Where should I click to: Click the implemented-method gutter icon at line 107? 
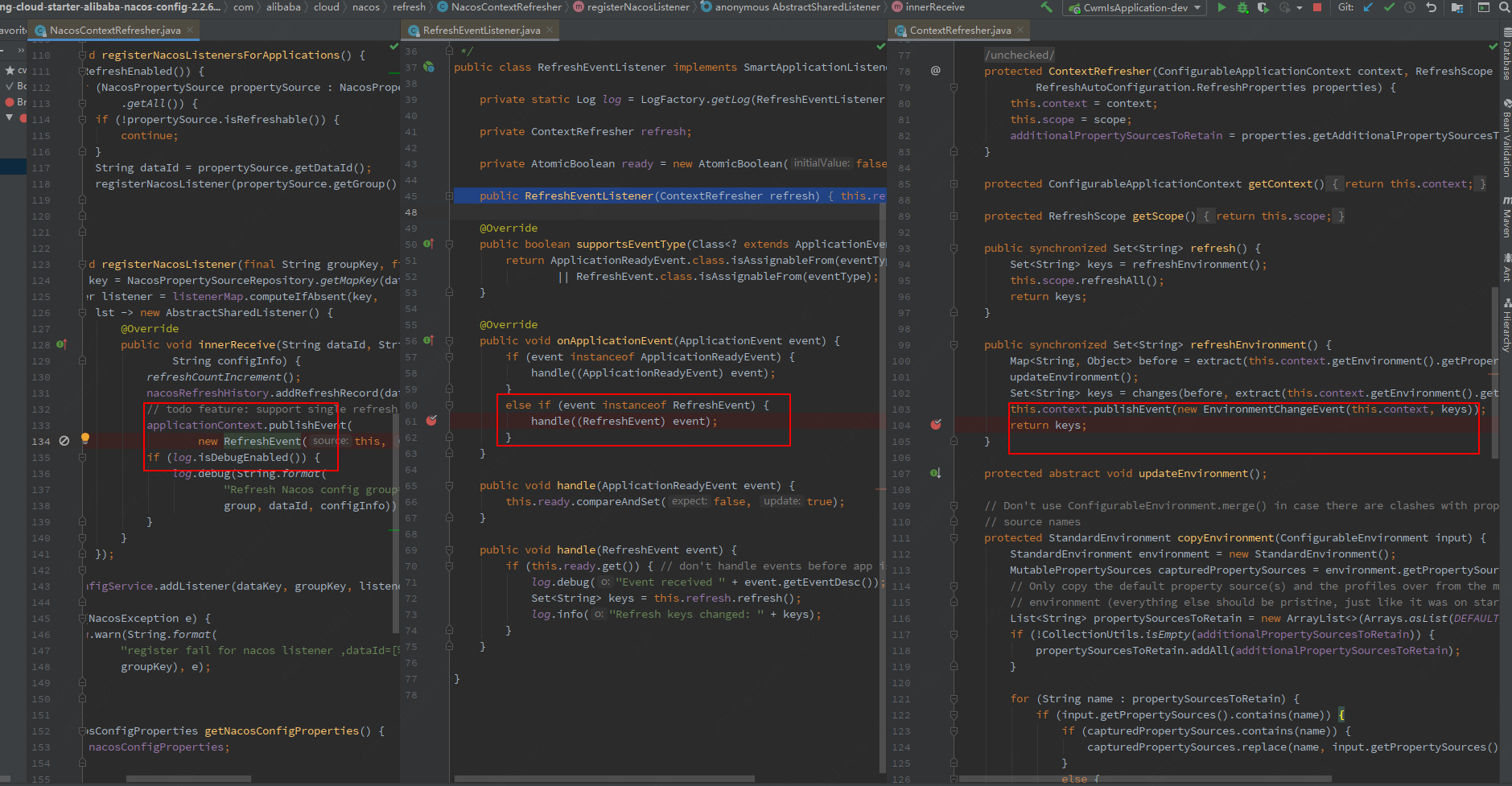[x=935, y=473]
